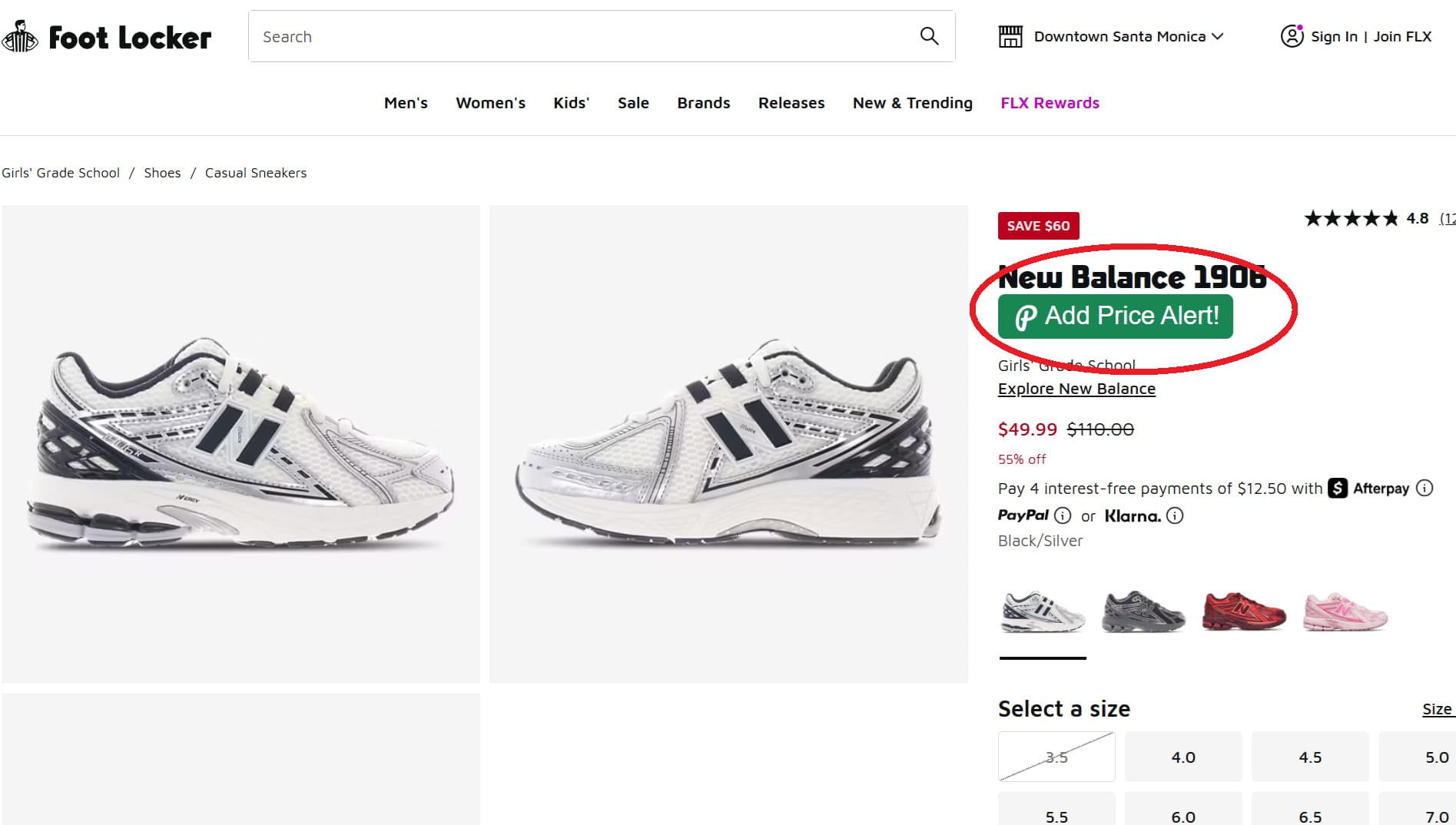This screenshot has height=825, width=1456.
Task: Click the Black/Silver color label
Action: (1040, 541)
